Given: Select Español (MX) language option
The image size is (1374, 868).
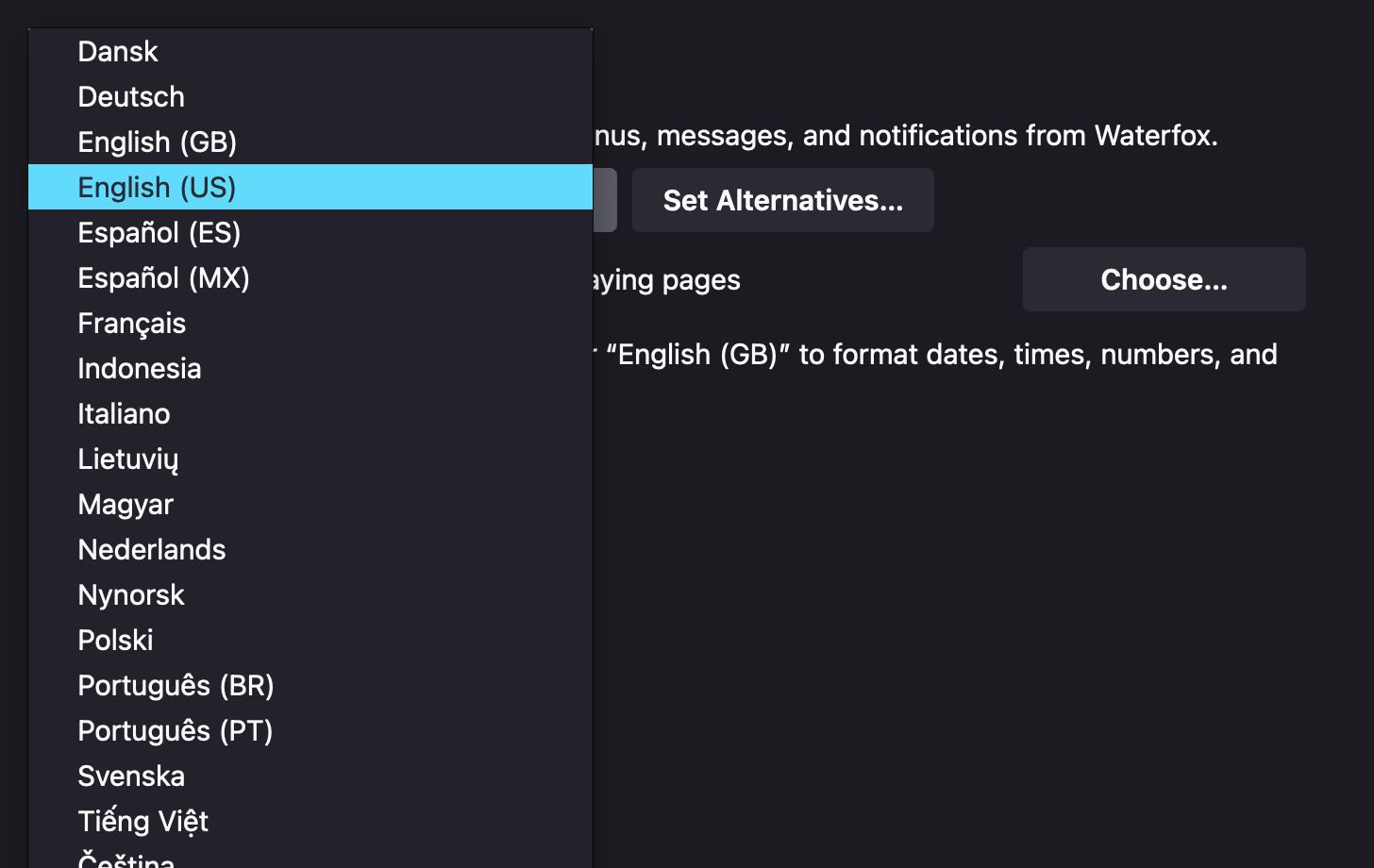Looking at the screenshot, I should 163,277.
